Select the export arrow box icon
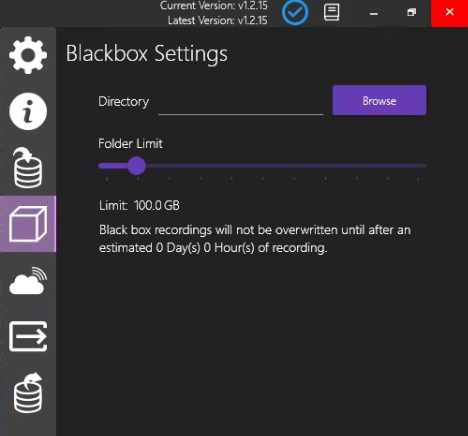This screenshot has height=436, width=468. pos(28,336)
